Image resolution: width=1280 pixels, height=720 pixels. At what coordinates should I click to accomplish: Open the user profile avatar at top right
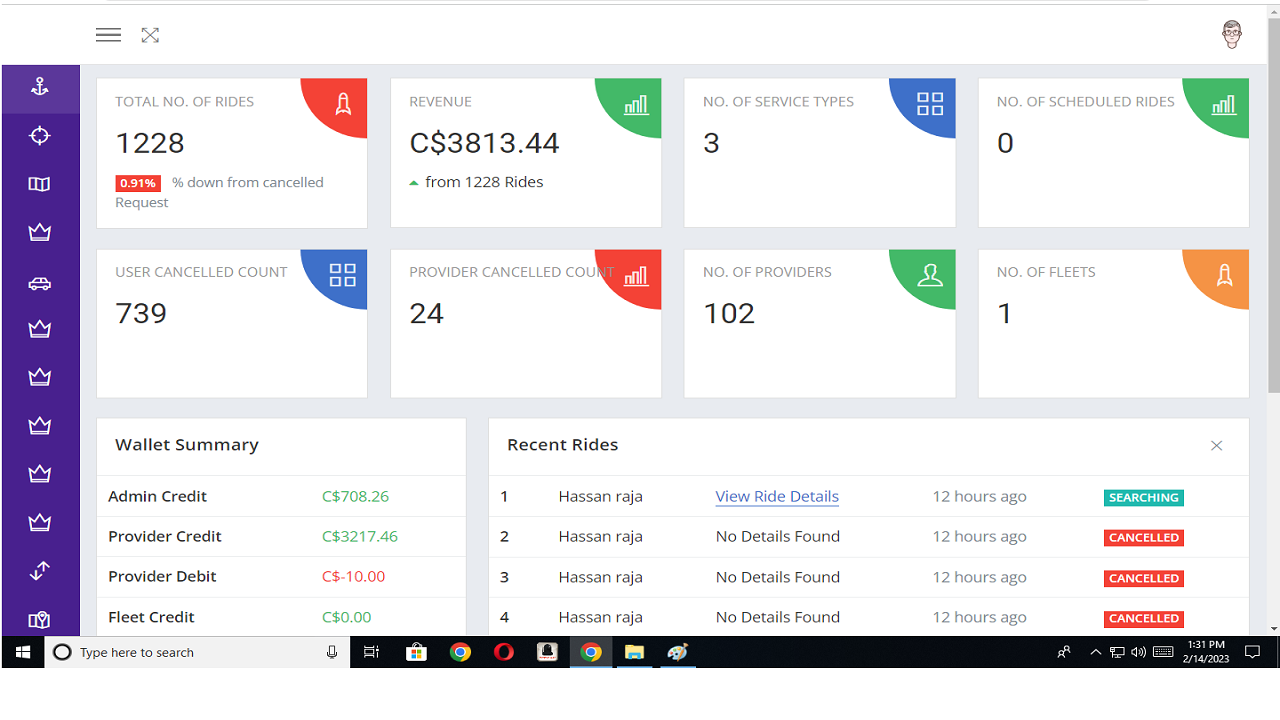pyautogui.click(x=1232, y=33)
